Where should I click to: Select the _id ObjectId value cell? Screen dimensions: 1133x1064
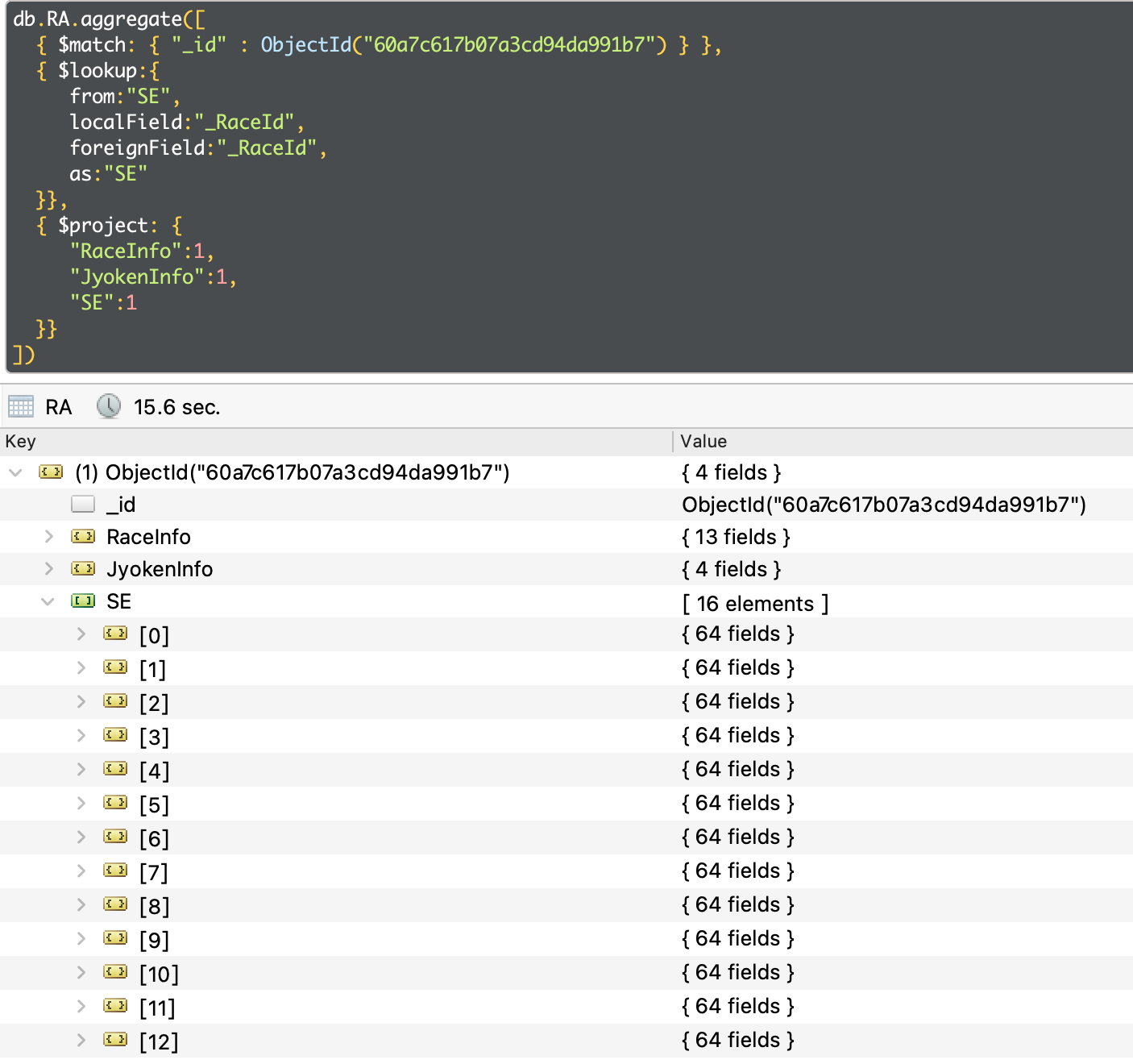[883, 505]
